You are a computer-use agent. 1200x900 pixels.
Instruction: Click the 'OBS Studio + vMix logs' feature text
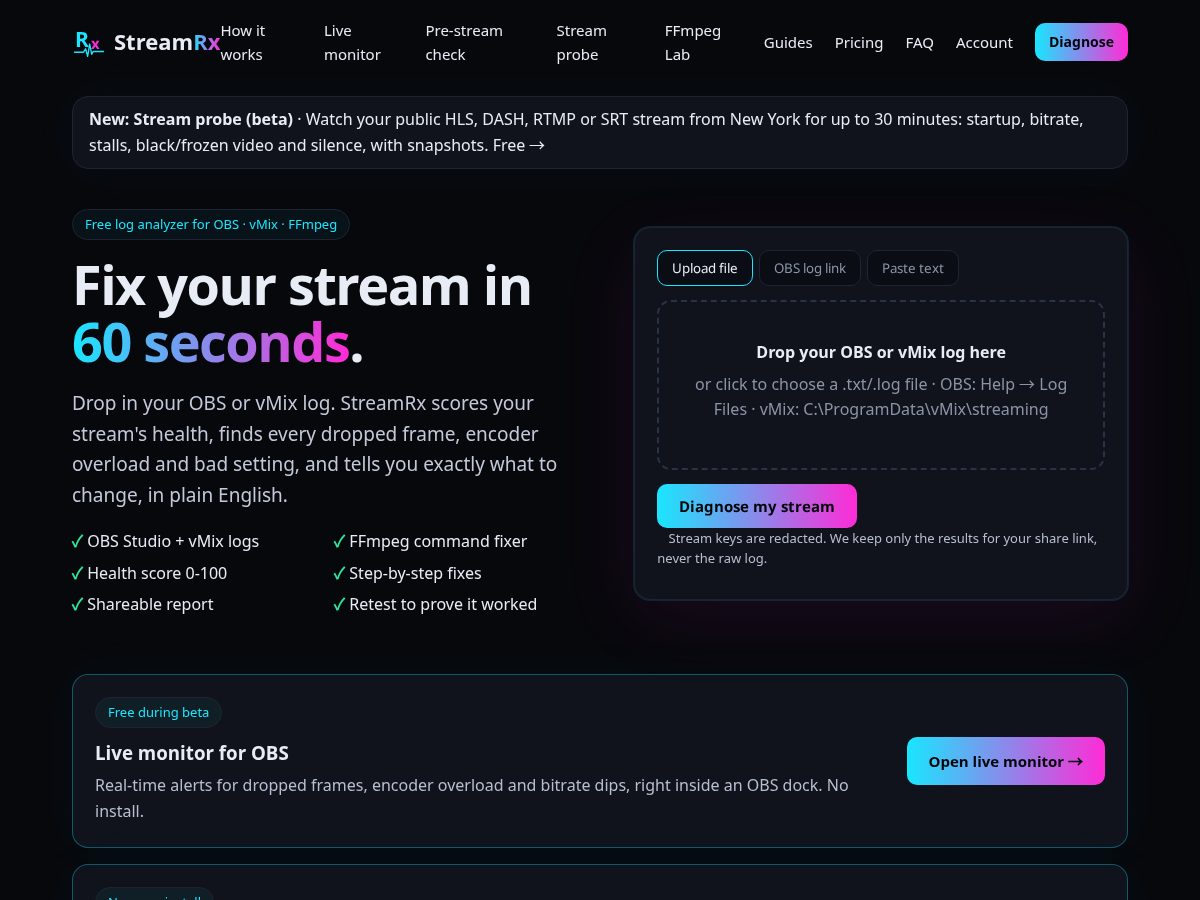click(x=173, y=541)
